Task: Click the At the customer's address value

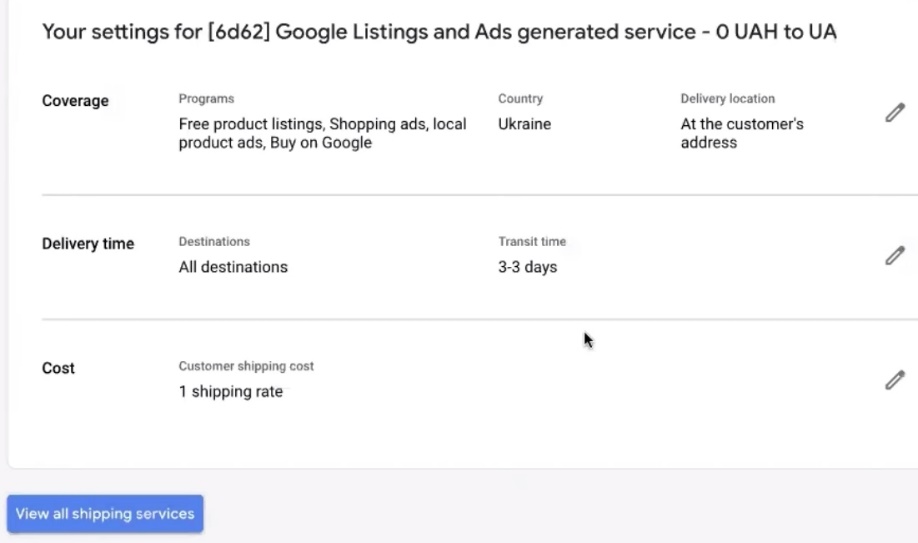Action: (x=742, y=133)
